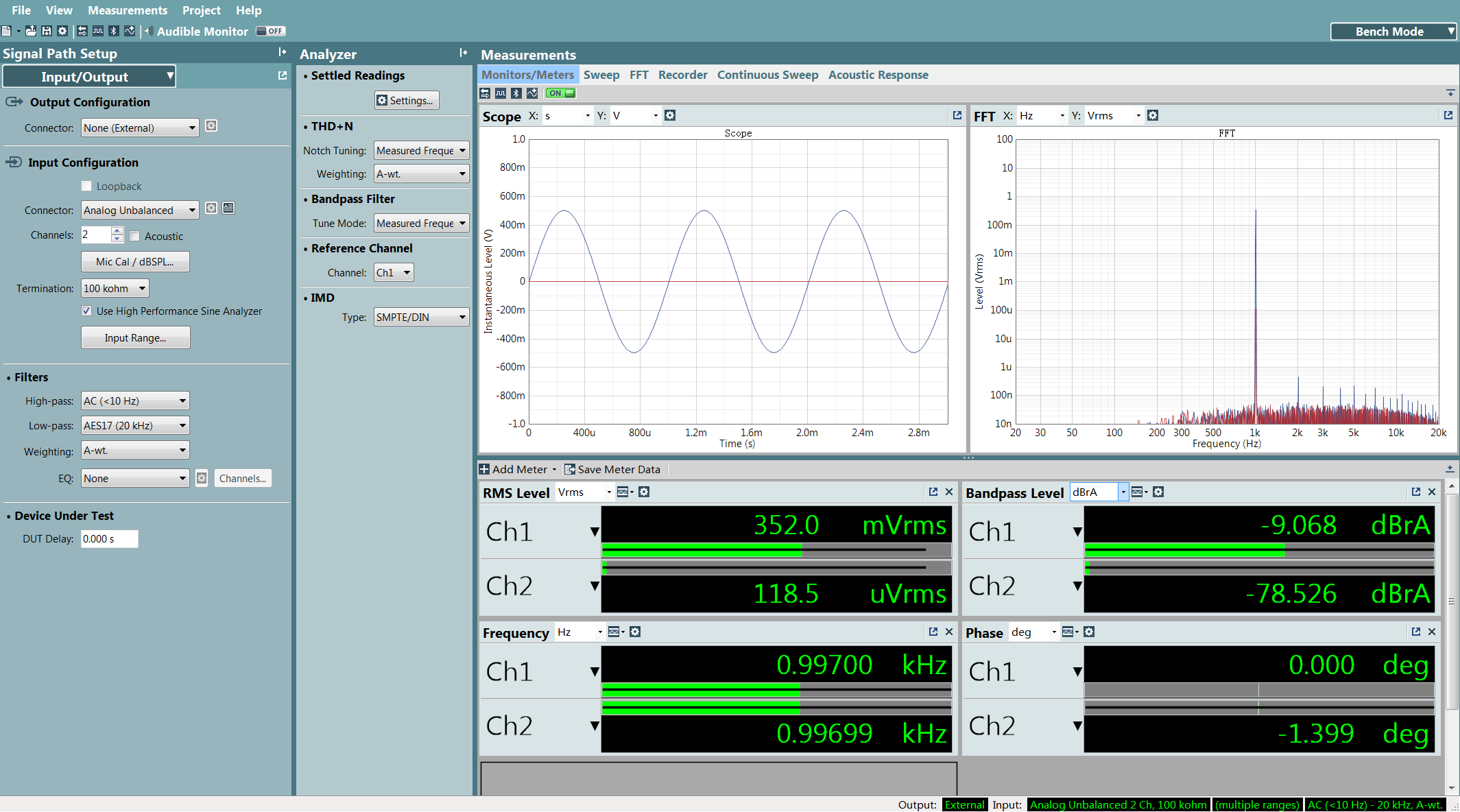Pop out the Scope graph window

(957, 115)
